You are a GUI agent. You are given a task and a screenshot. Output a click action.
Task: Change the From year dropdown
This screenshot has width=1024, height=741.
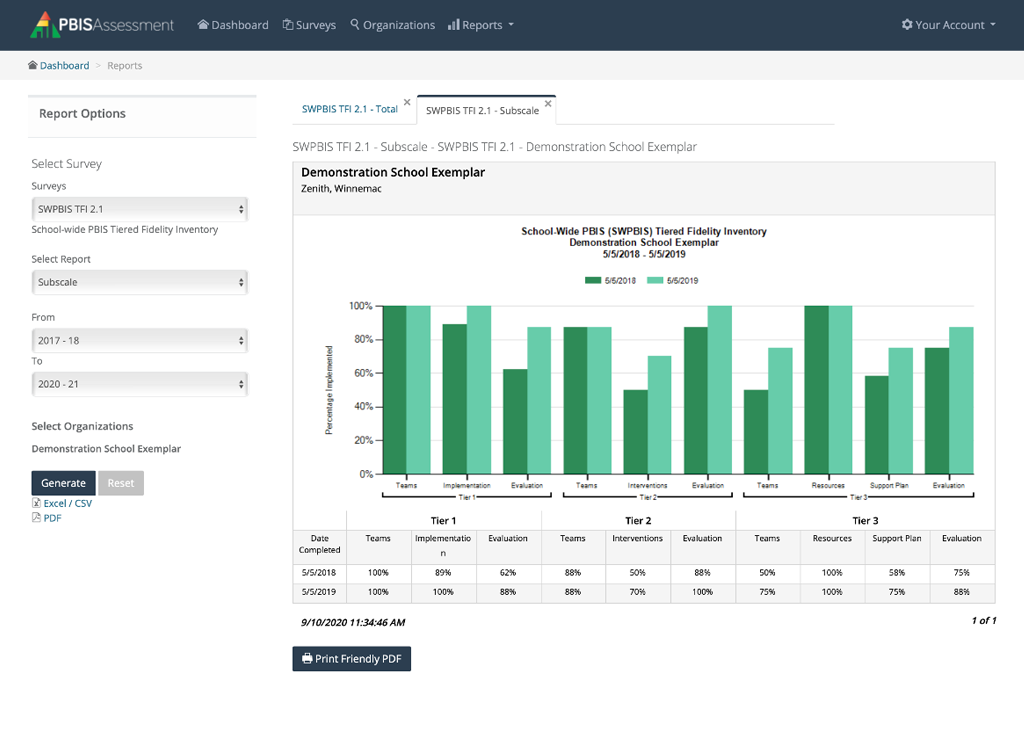click(x=140, y=340)
